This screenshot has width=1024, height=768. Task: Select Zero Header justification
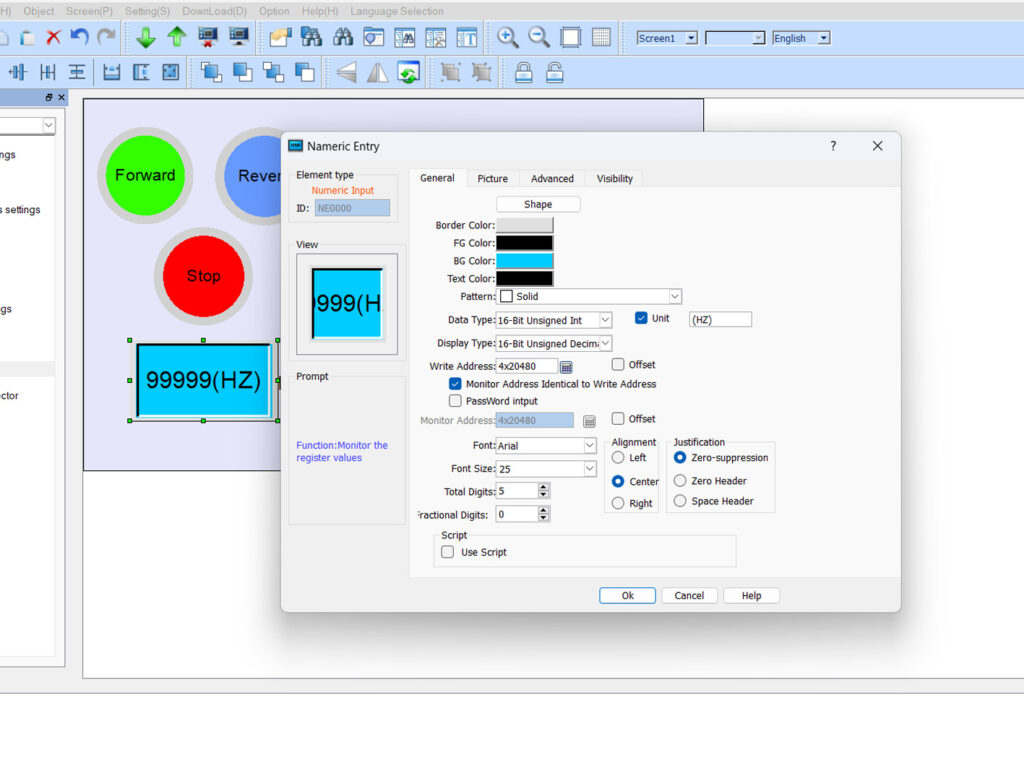pos(680,481)
